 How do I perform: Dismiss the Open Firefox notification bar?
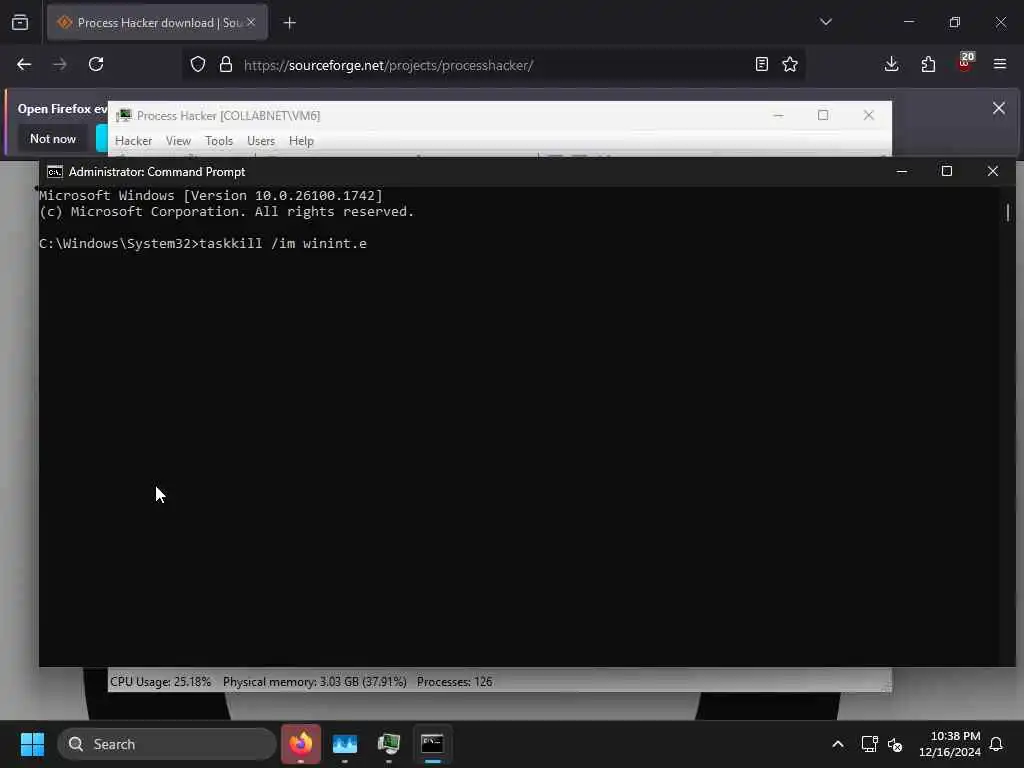coord(999,108)
